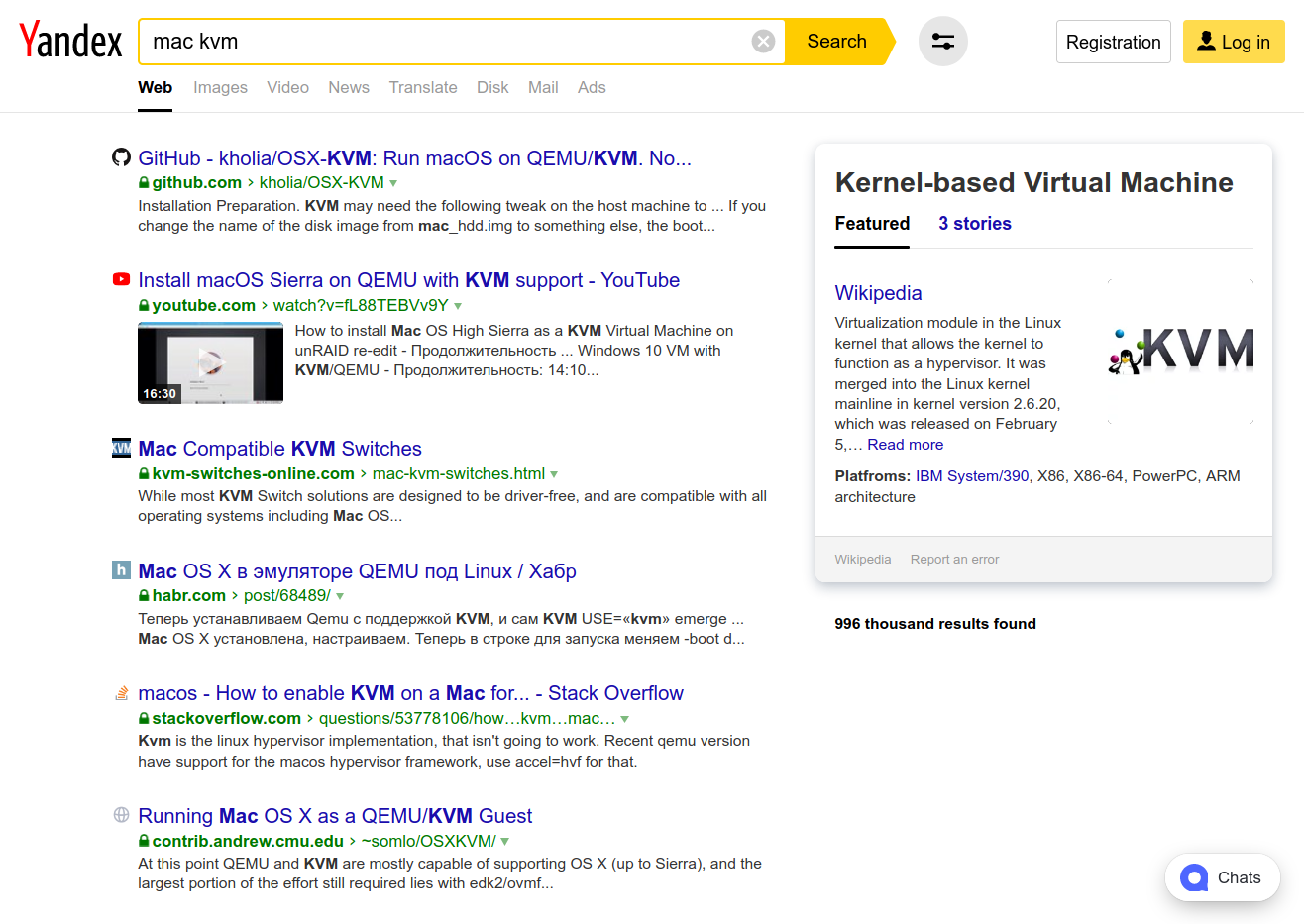Expand dropdown arrow after ~somlo/OSXKVM/

[505, 842]
